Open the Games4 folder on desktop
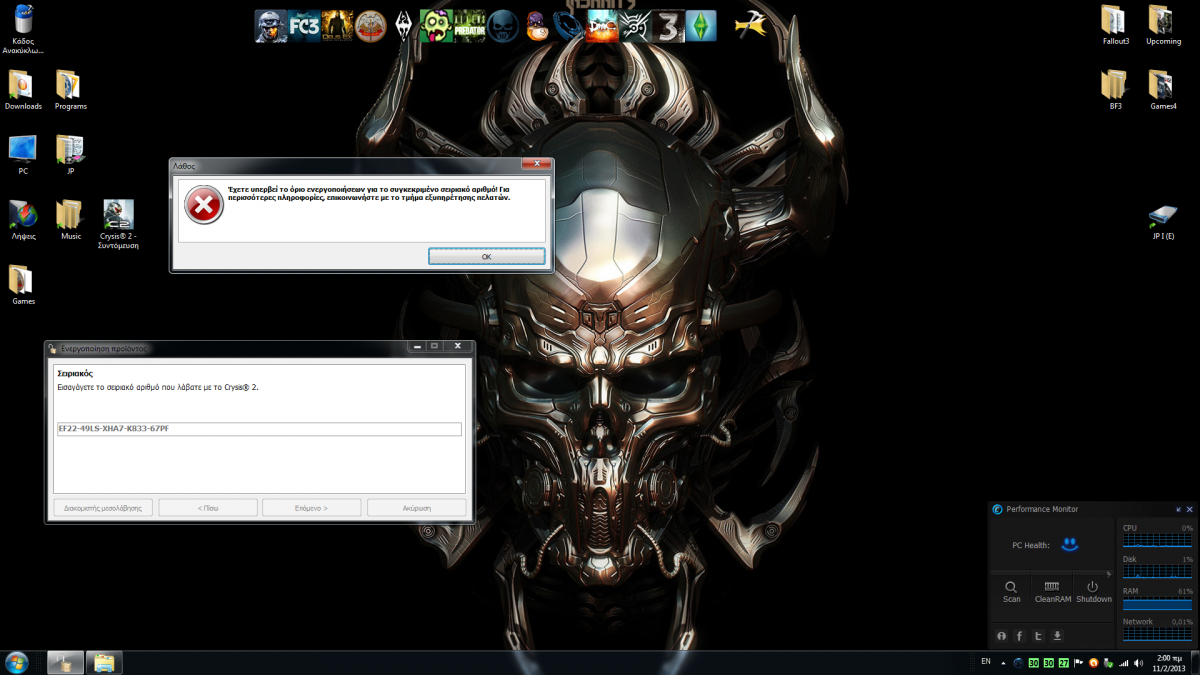 click(x=1163, y=90)
